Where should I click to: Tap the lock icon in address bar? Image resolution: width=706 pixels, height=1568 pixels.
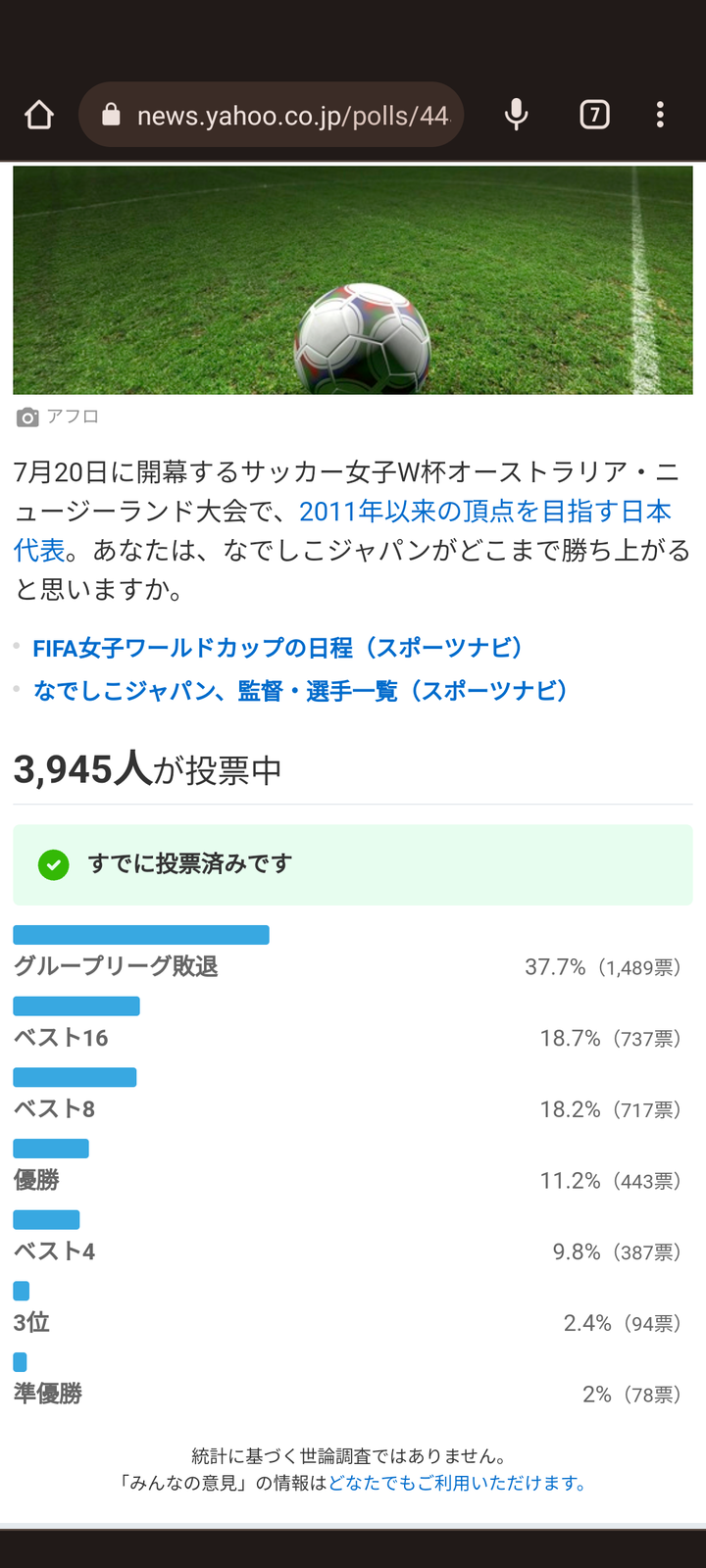[112, 116]
